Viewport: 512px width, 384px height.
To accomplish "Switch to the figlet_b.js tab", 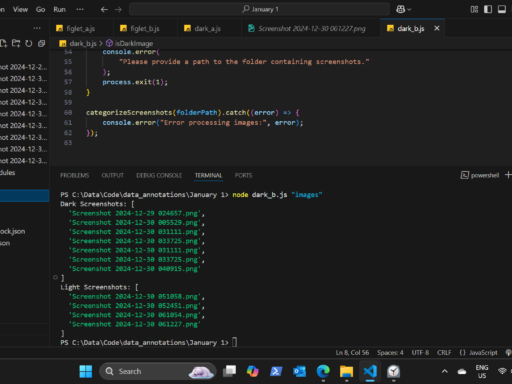I will pyautogui.click(x=145, y=29).
